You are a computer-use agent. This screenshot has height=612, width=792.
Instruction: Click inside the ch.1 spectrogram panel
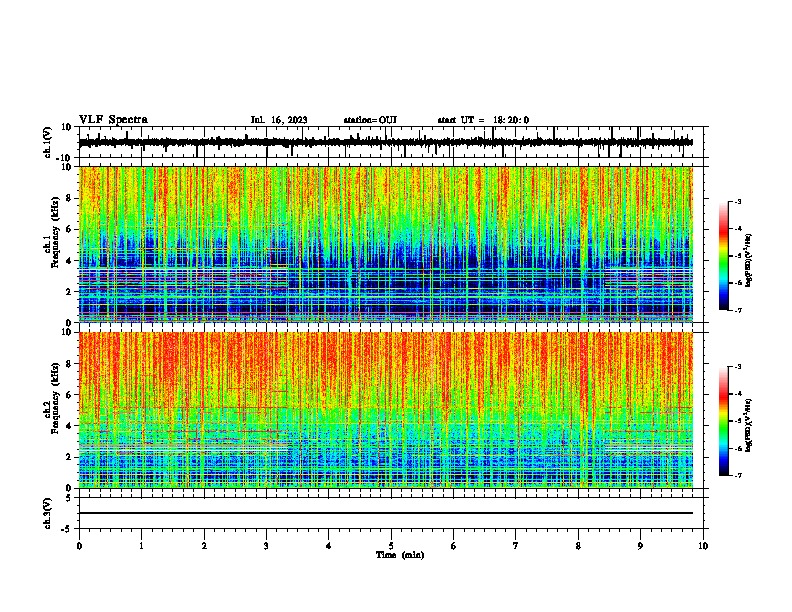[386, 244]
